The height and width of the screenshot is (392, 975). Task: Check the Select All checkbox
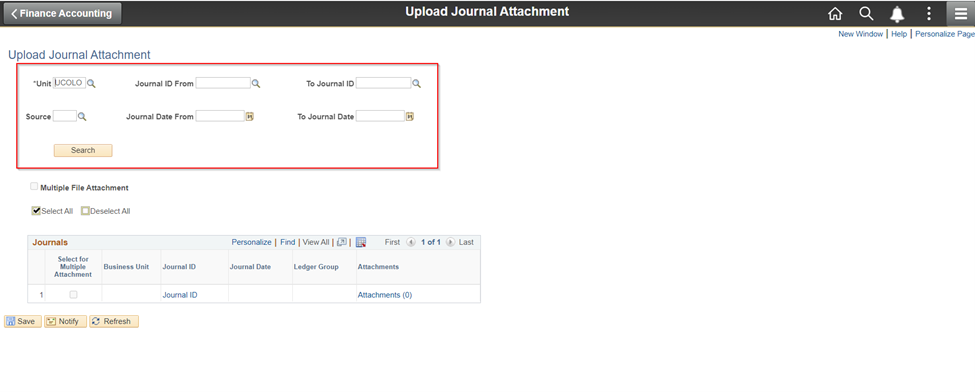35,211
